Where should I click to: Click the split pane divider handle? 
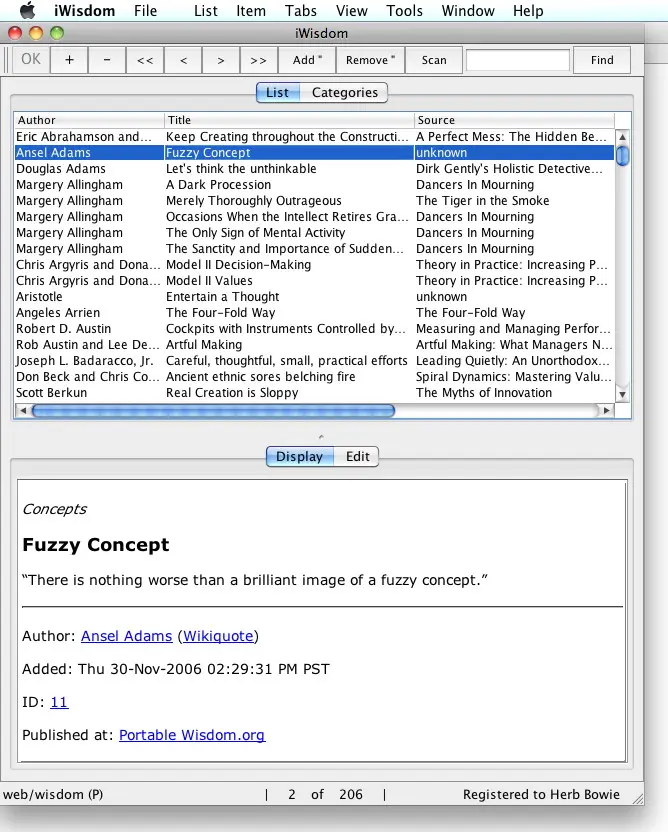[321, 437]
